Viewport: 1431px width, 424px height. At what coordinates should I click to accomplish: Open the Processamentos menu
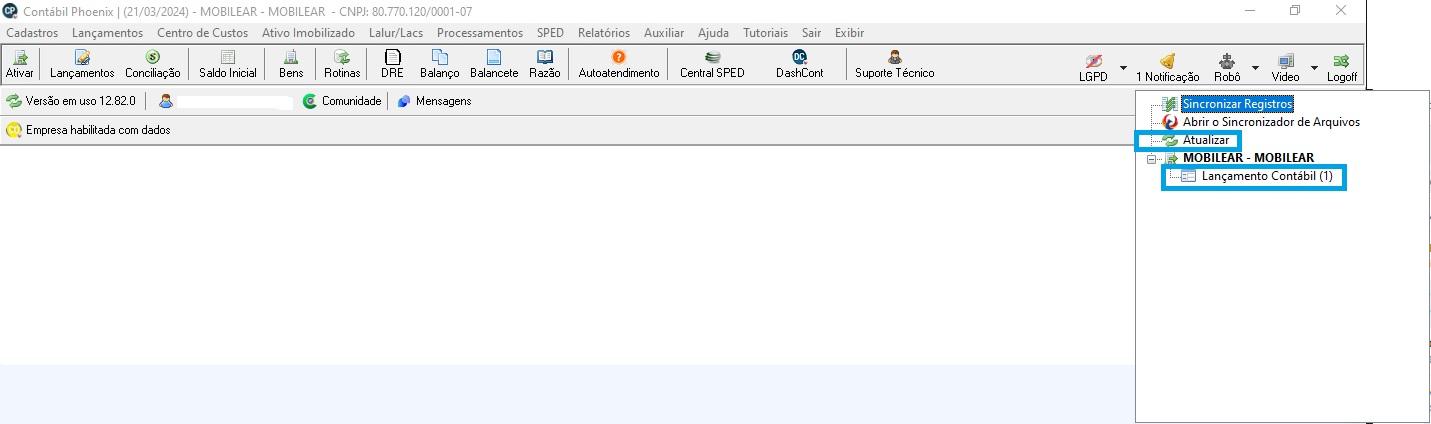[480, 33]
